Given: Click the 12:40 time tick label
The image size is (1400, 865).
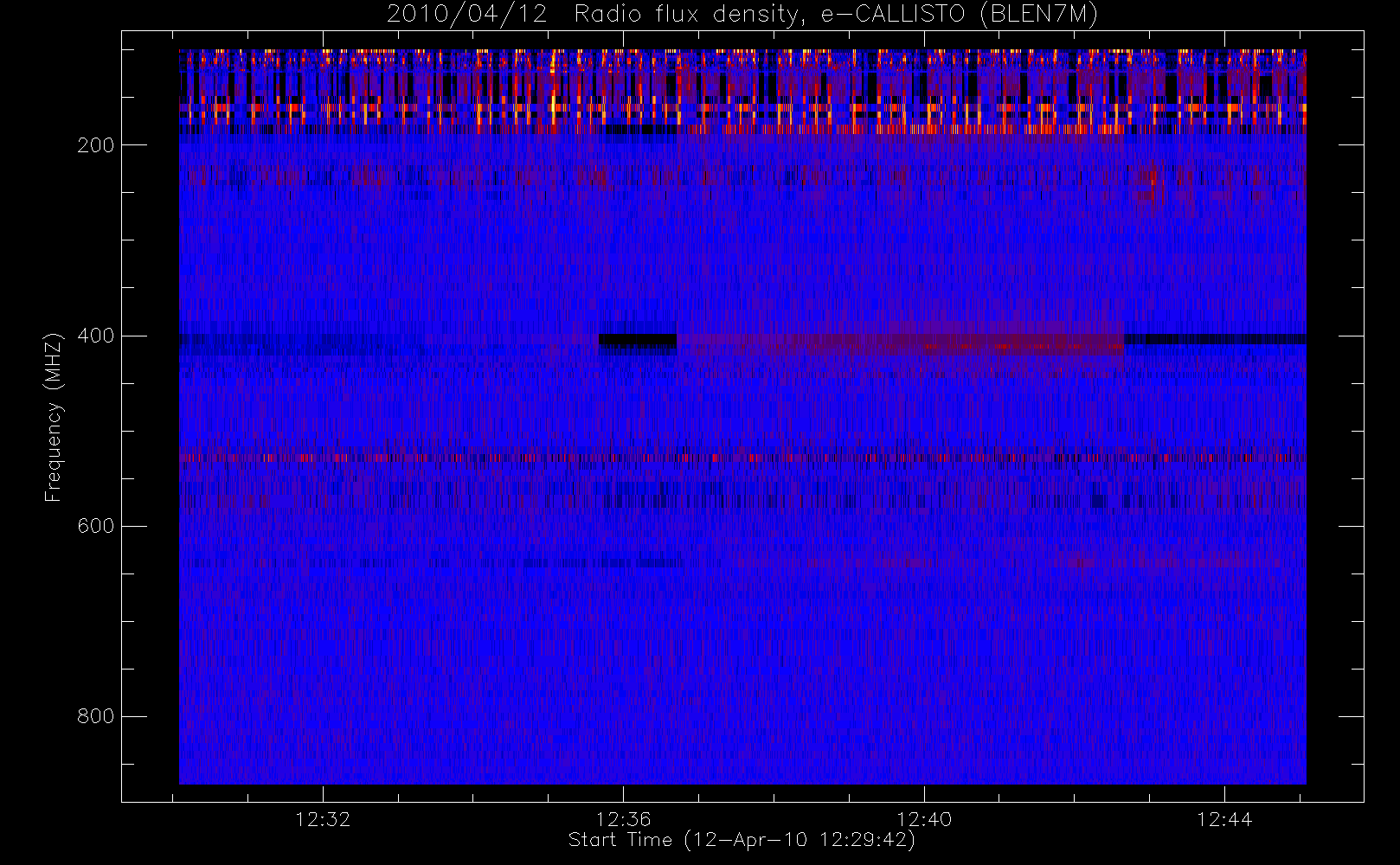Looking at the screenshot, I should (x=924, y=819).
